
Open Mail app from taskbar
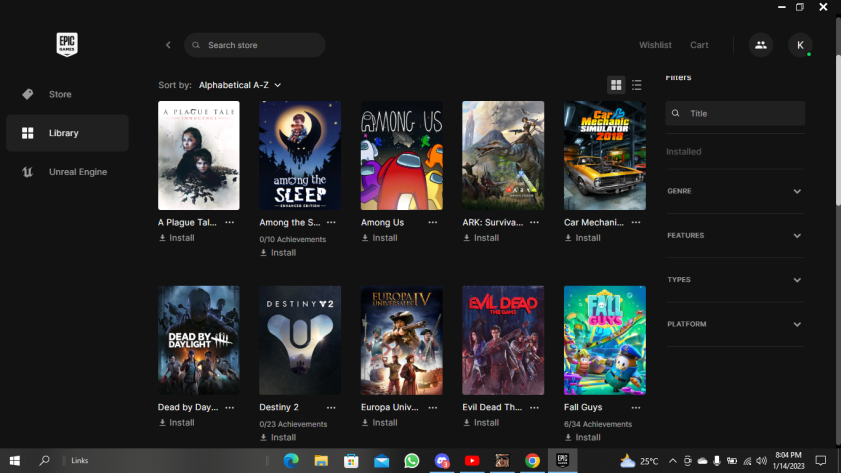(x=381, y=461)
